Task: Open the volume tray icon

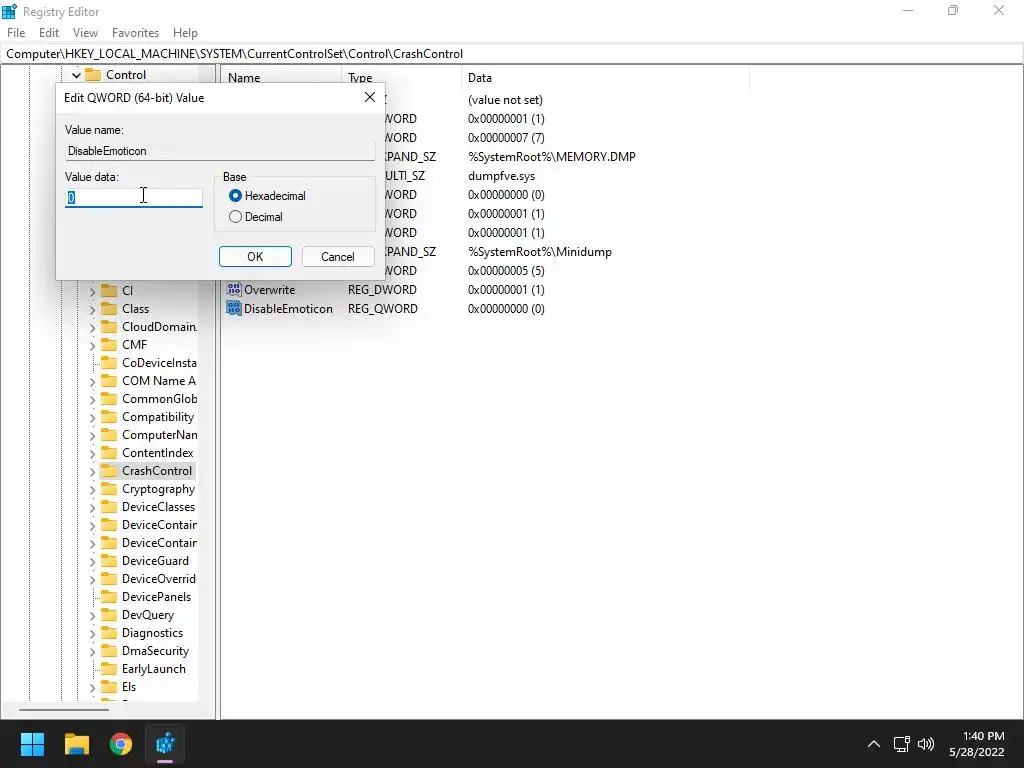Action: [x=926, y=744]
